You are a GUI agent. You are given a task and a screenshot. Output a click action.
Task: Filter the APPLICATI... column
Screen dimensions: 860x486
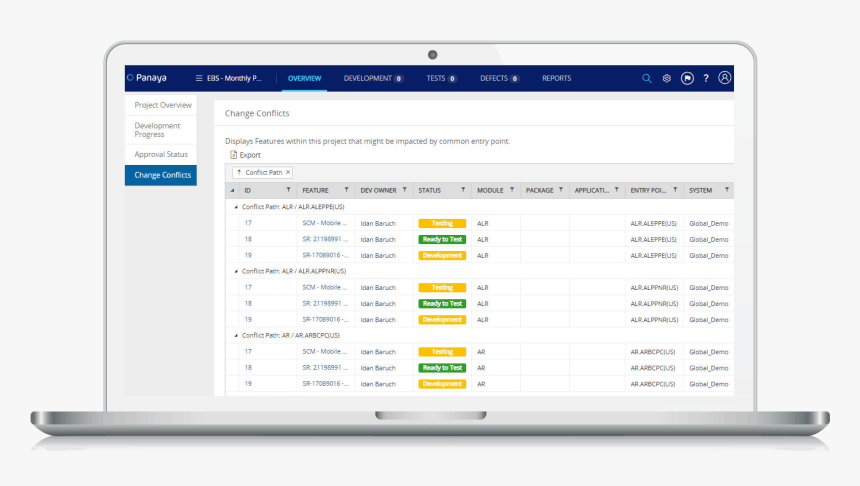[616, 190]
